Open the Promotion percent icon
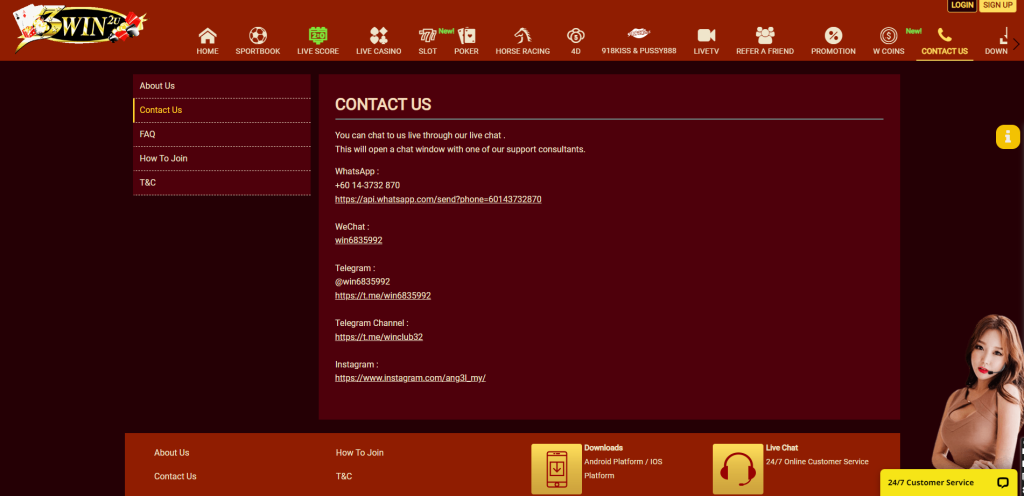Screen dimensions: 1024x496 pyautogui.click(x=833, y=35)
